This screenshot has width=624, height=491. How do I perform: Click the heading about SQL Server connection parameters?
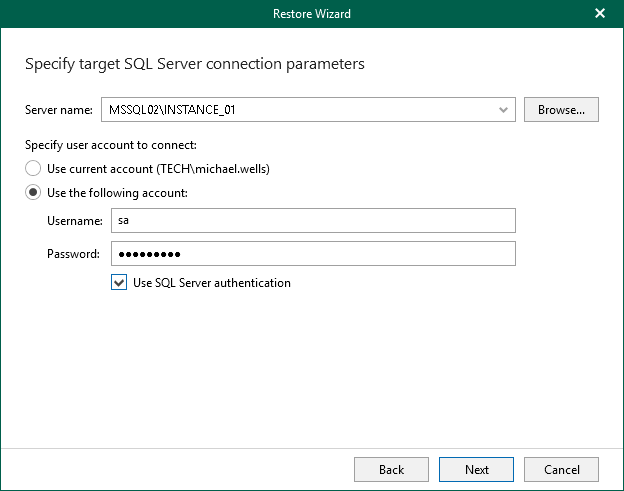(194, 64)
